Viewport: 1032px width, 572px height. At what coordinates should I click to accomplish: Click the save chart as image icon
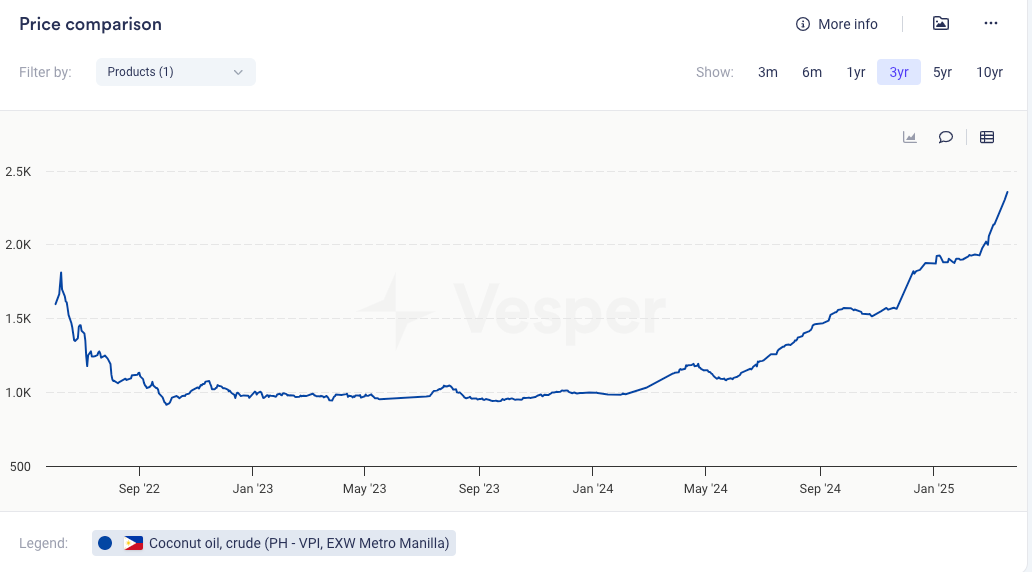(x=941, y=23)
